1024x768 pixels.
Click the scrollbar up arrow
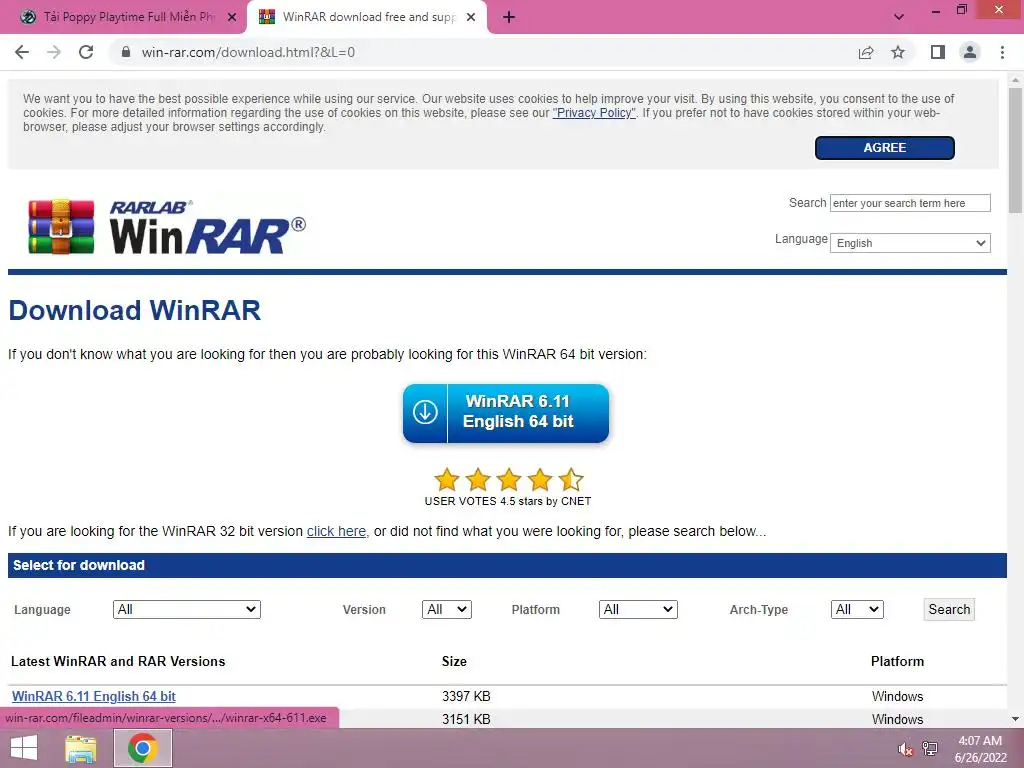coord(1015,80)
